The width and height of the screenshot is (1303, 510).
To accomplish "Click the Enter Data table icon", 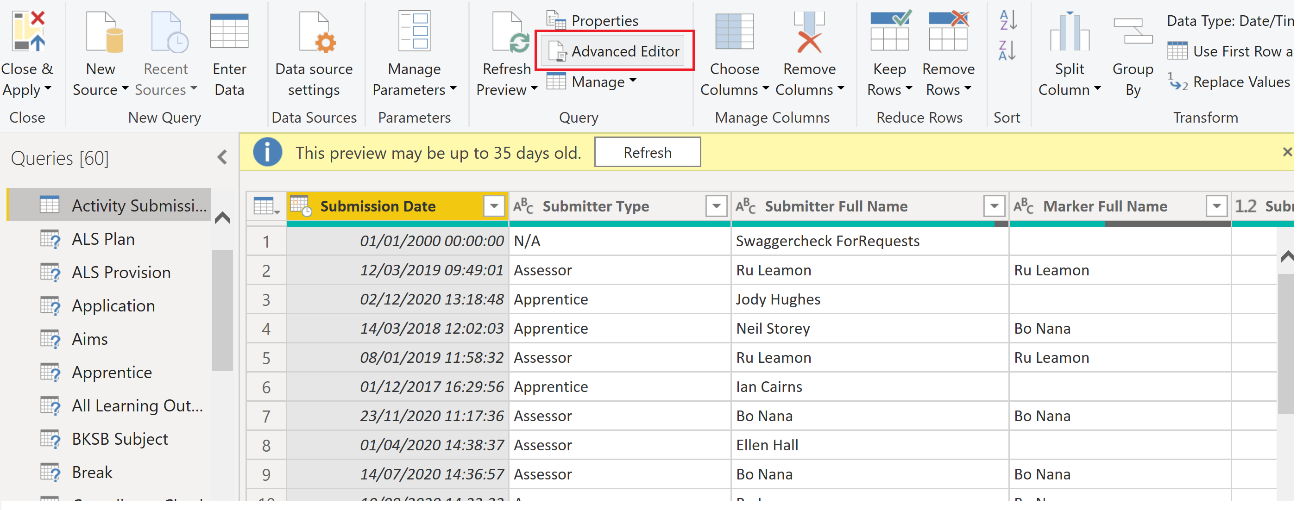I will [229, 31].
